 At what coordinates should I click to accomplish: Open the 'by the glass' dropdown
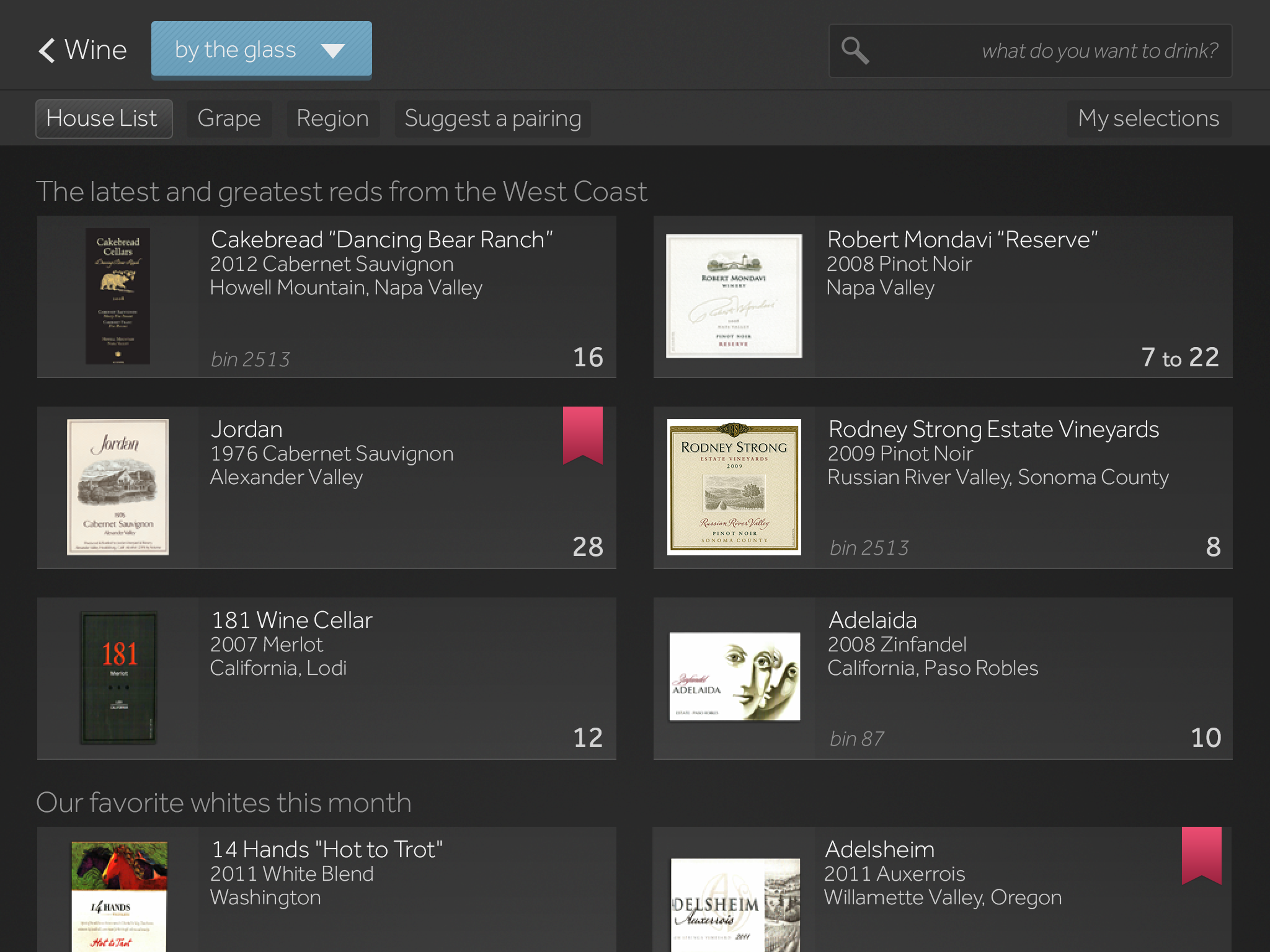[261, 50]
